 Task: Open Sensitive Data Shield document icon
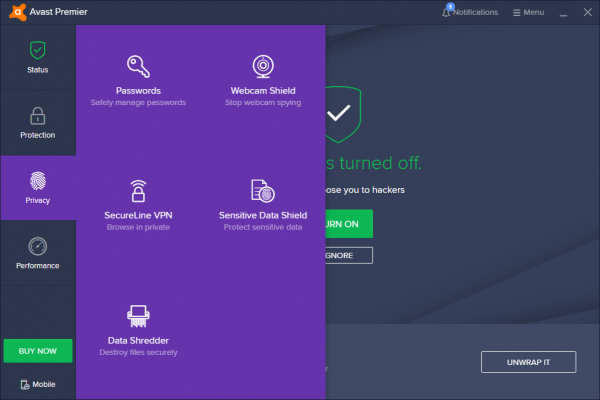pos(262,190)
